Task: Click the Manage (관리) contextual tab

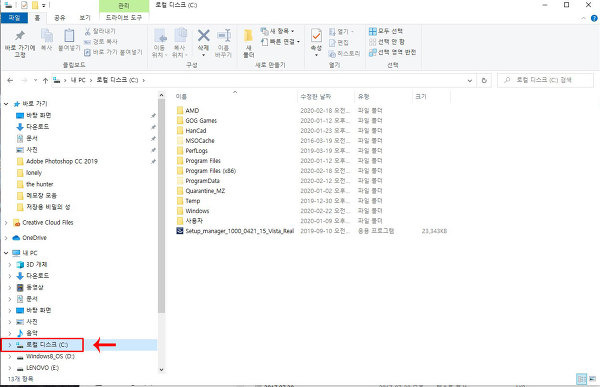Action: [124, 6]
